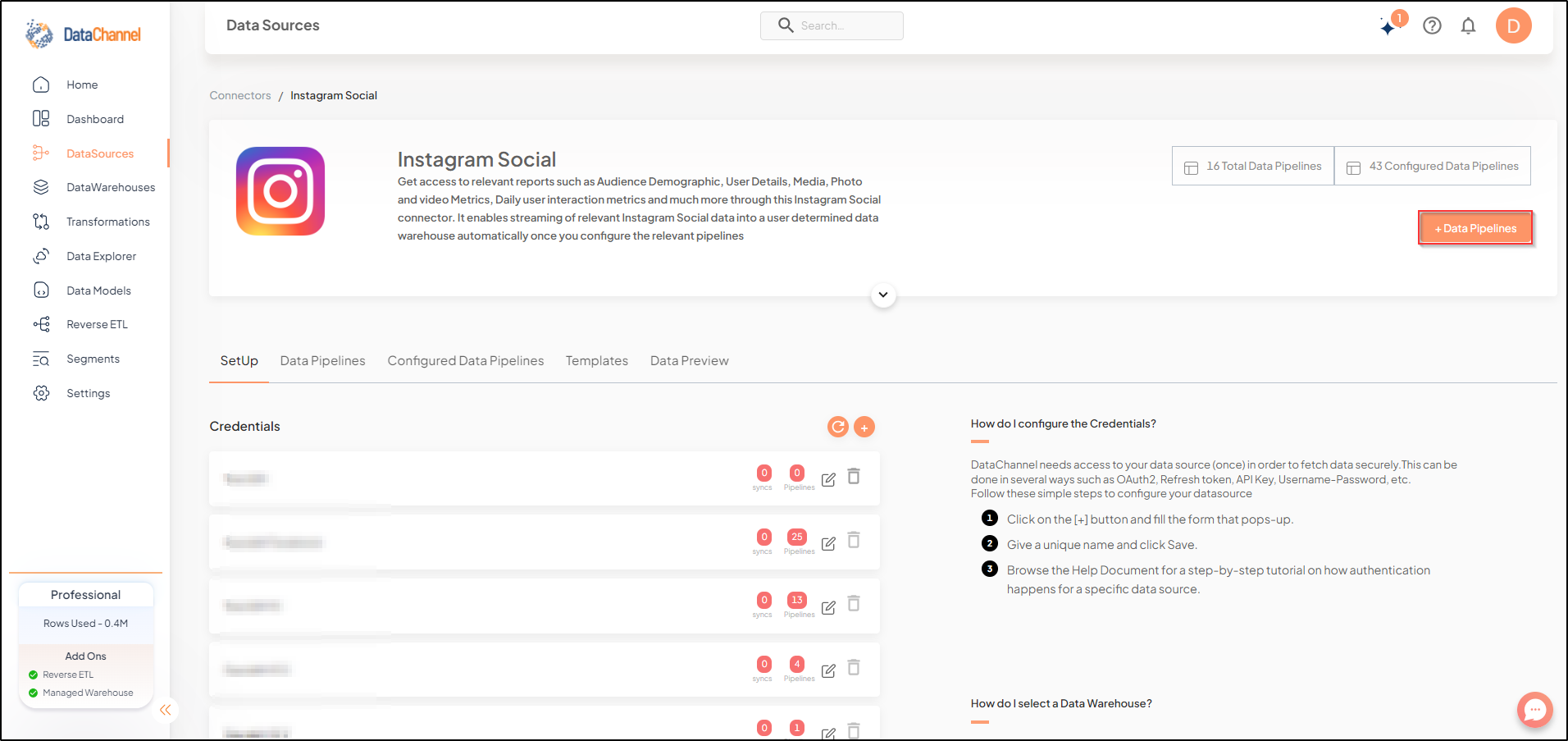Open the Configured Data Pipelines tab
Viewport: 1568px width, 741px height.
(466, 361)
